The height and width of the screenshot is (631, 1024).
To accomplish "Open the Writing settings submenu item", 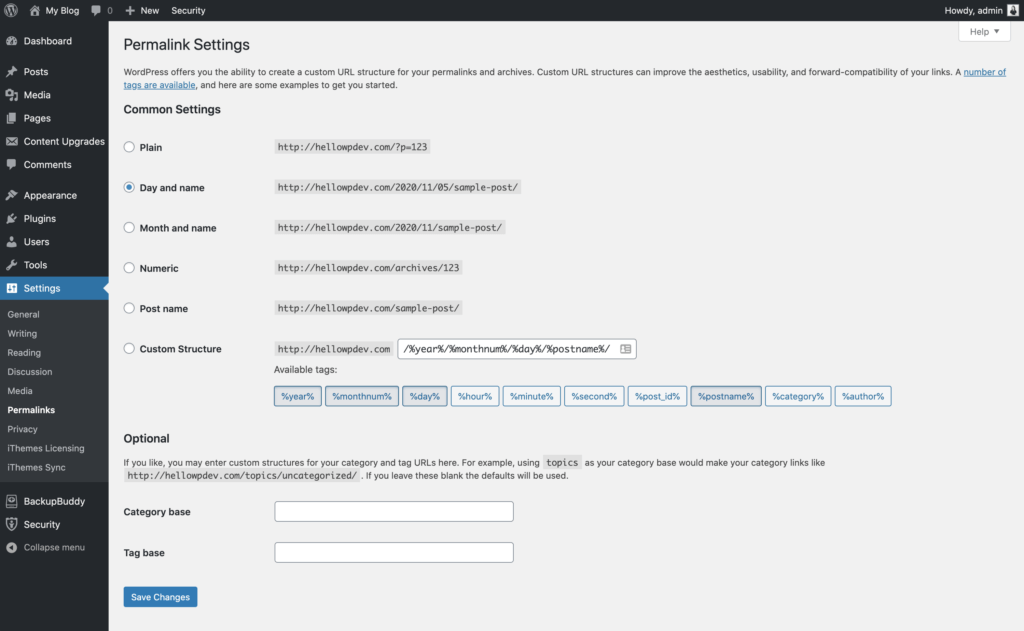I will tap(22, 333).
